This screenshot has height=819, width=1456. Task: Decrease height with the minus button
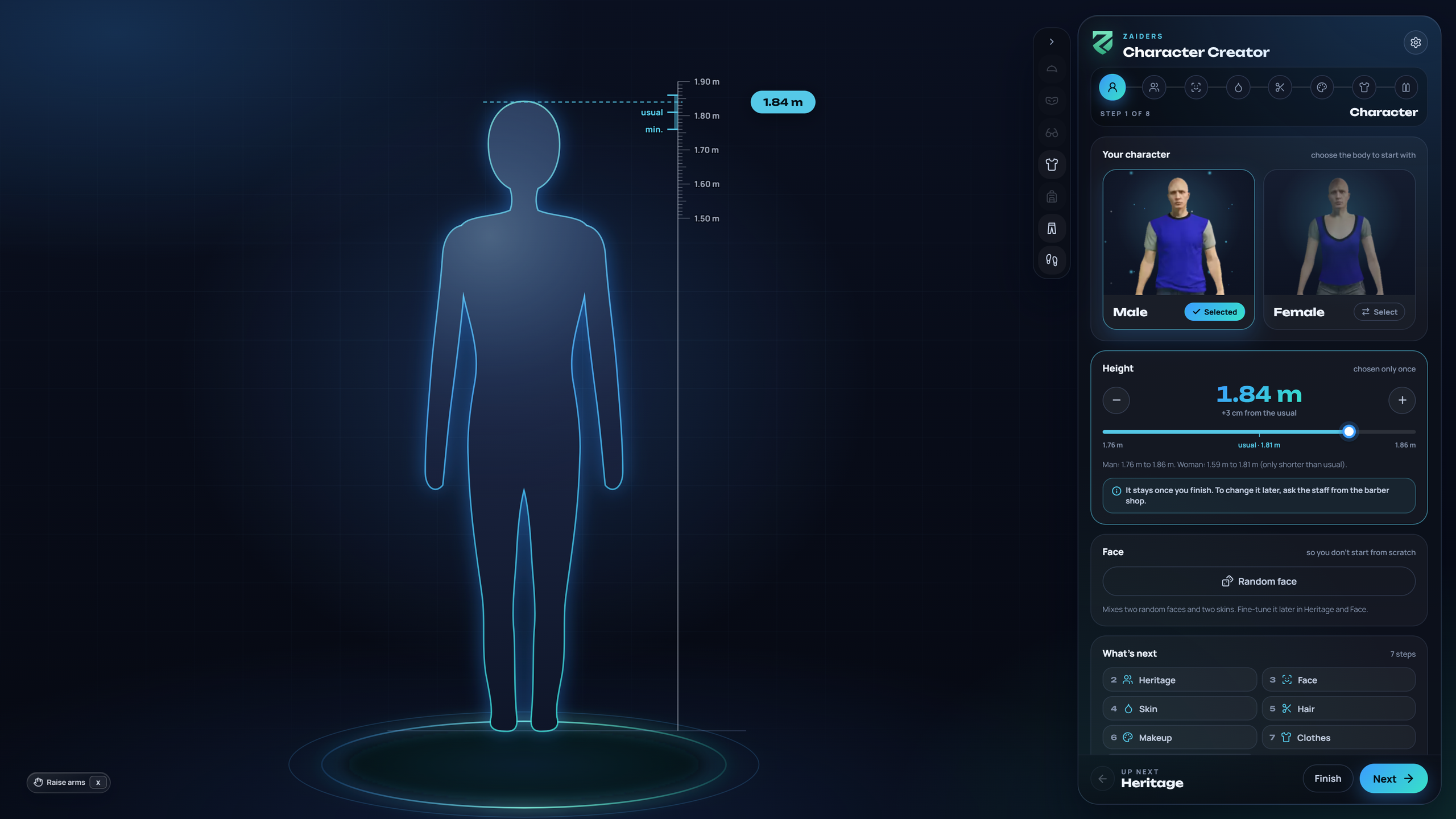tap(1116, 400)
